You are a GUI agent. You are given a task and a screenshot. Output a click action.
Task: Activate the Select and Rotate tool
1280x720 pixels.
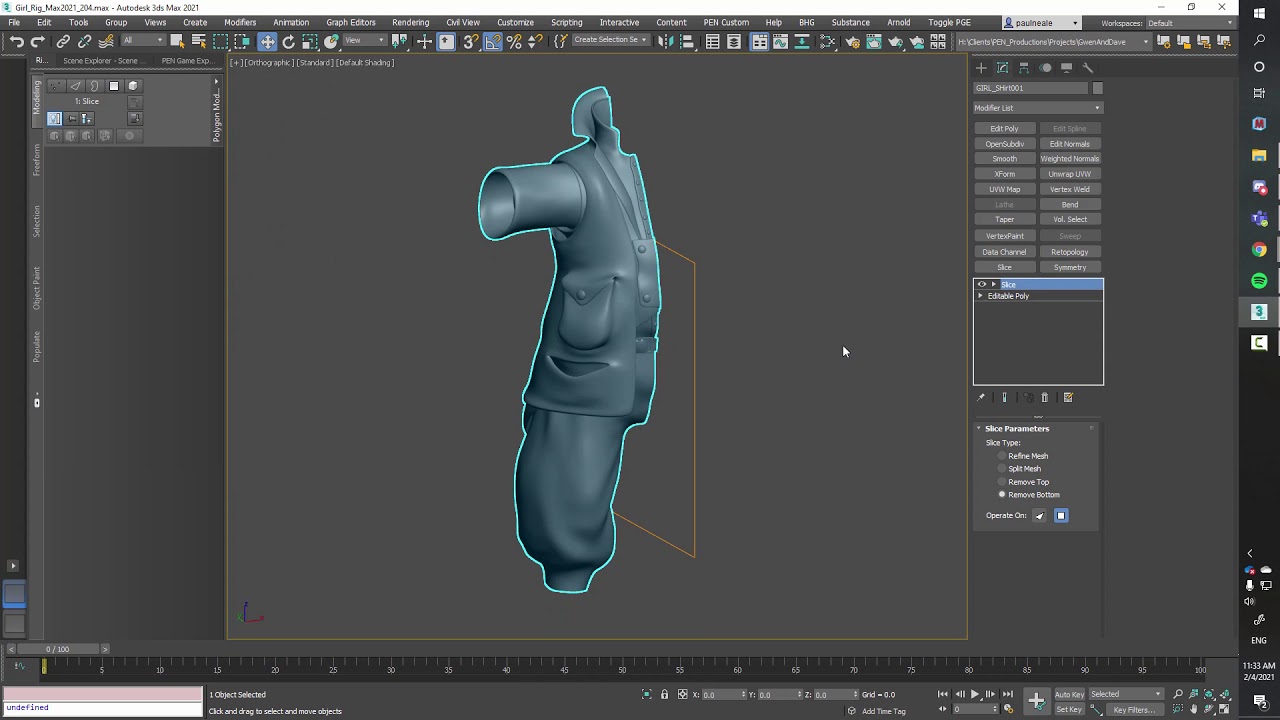289,41
